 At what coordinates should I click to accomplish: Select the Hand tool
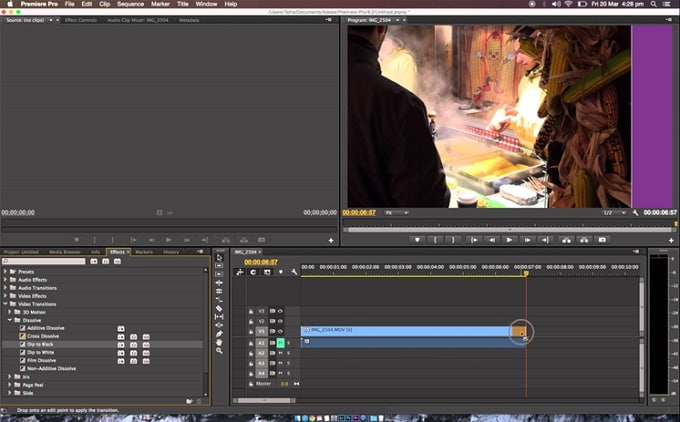click(219, 342)
